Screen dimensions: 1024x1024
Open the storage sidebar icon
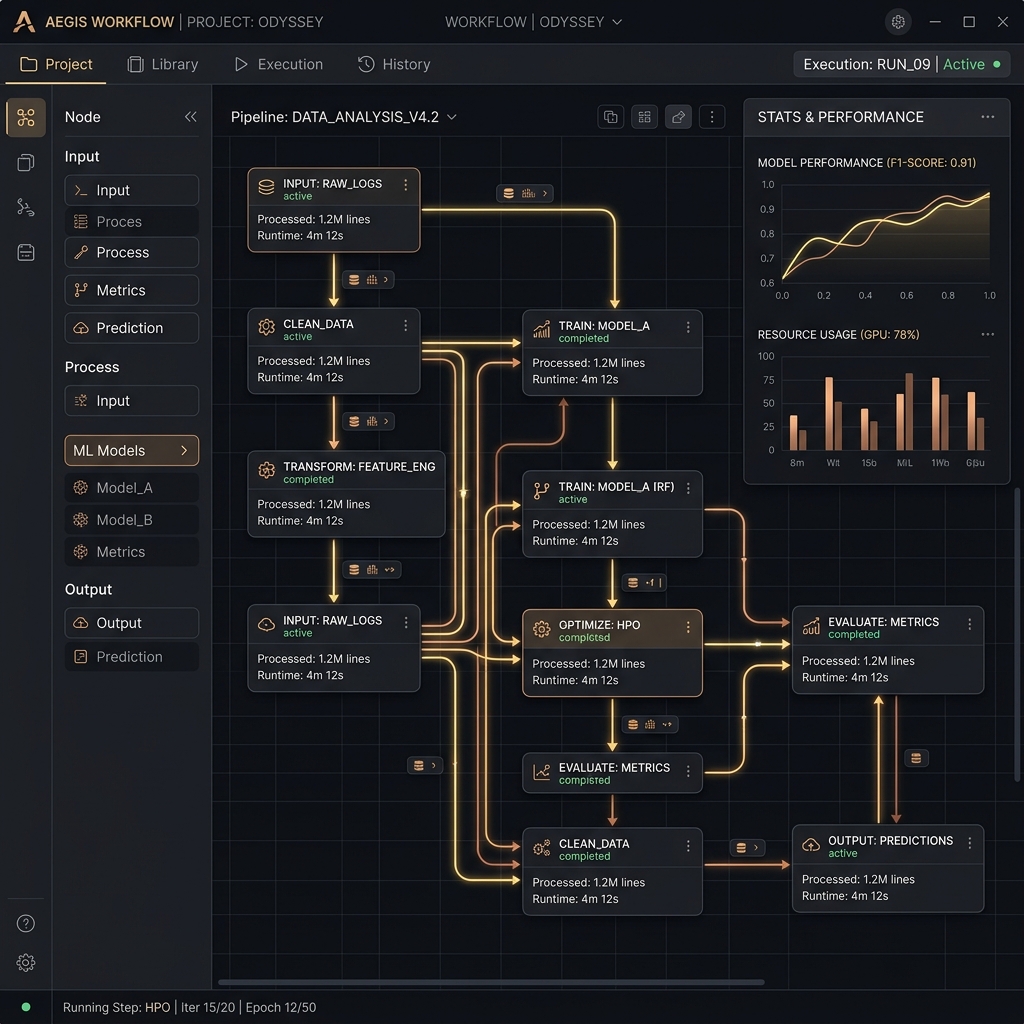coord(25,252)
